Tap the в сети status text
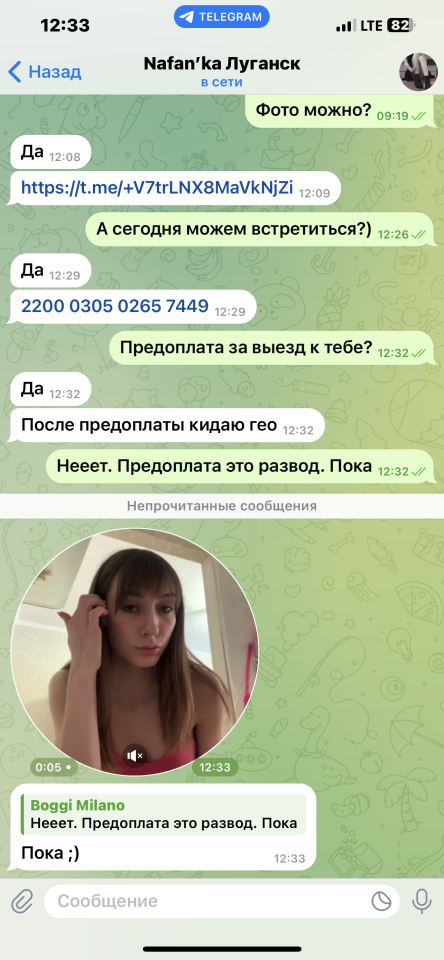The height and width of the screenshot is (960, 444). pos(222,83)
